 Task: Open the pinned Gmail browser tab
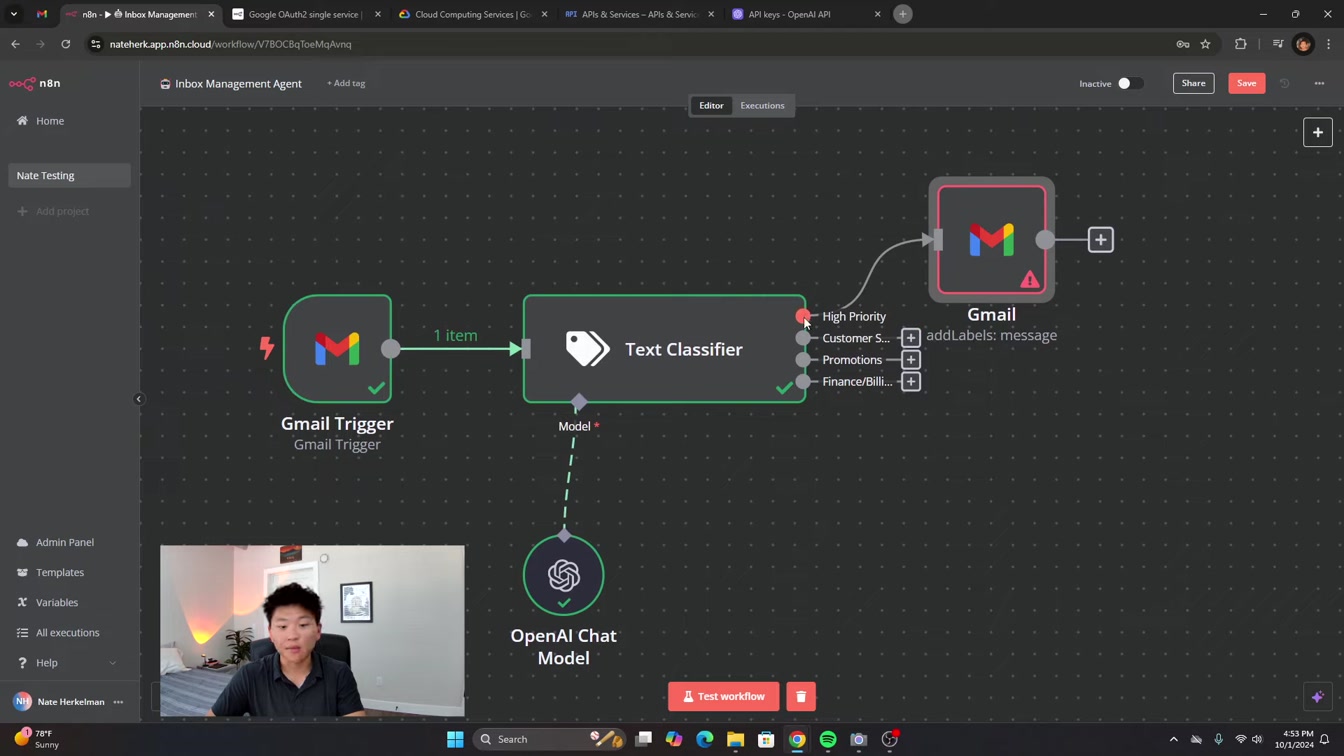coord(42,14)
